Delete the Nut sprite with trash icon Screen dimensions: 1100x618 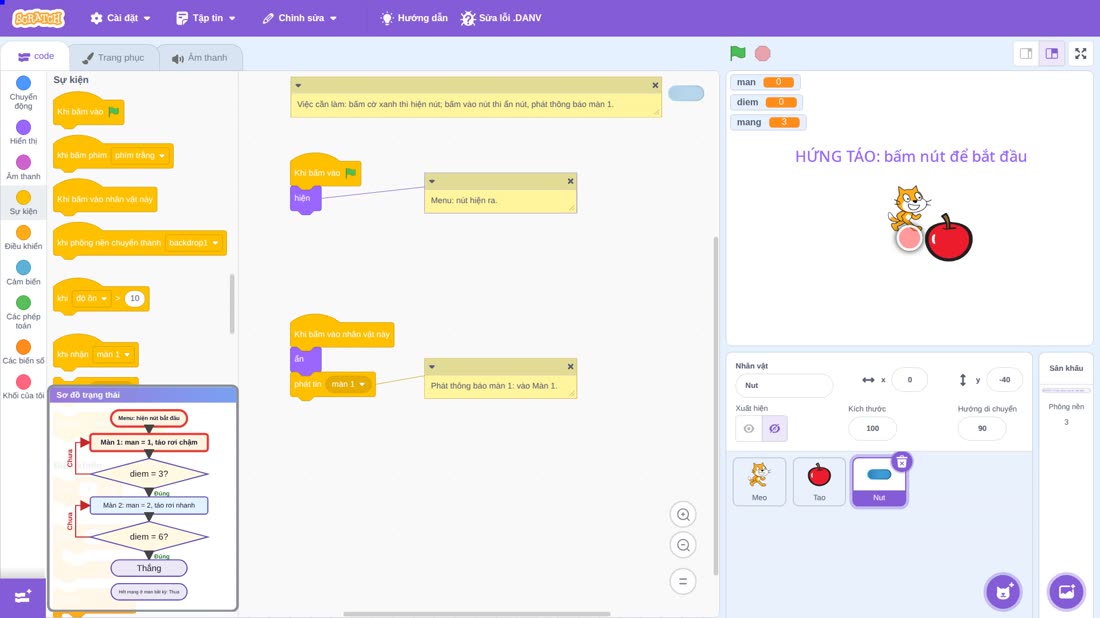(x=901, y=462)
